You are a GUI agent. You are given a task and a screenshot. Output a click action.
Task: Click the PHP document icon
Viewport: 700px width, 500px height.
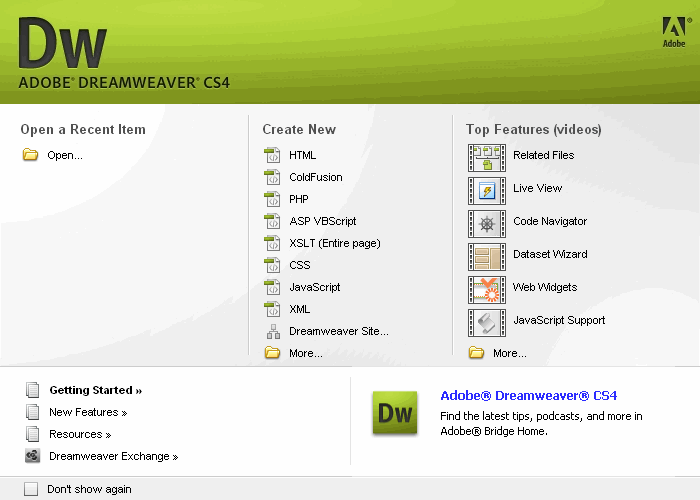[x=272, y=199]
